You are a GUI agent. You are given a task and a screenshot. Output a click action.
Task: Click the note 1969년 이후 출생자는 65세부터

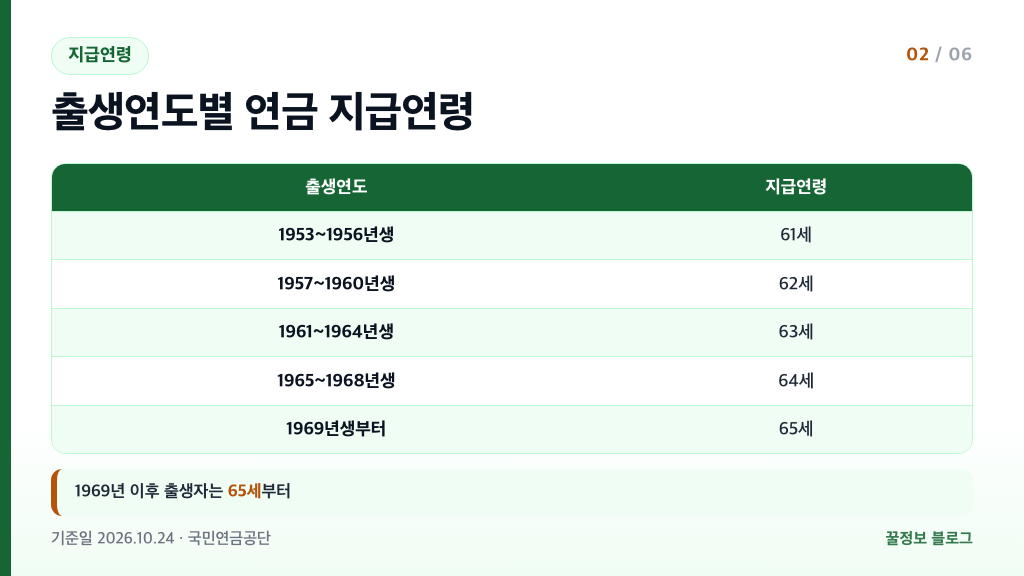(x=512, y=492)
